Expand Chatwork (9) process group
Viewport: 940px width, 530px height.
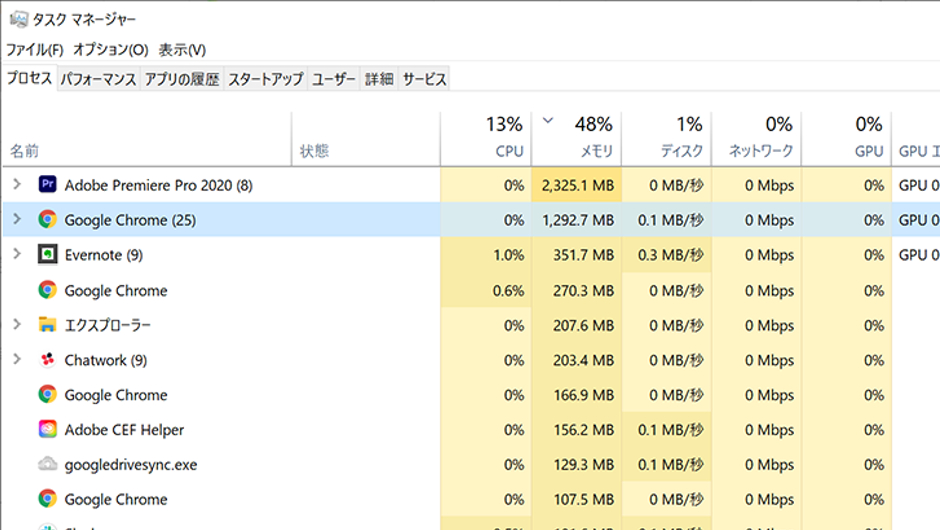tap(17, 359)
